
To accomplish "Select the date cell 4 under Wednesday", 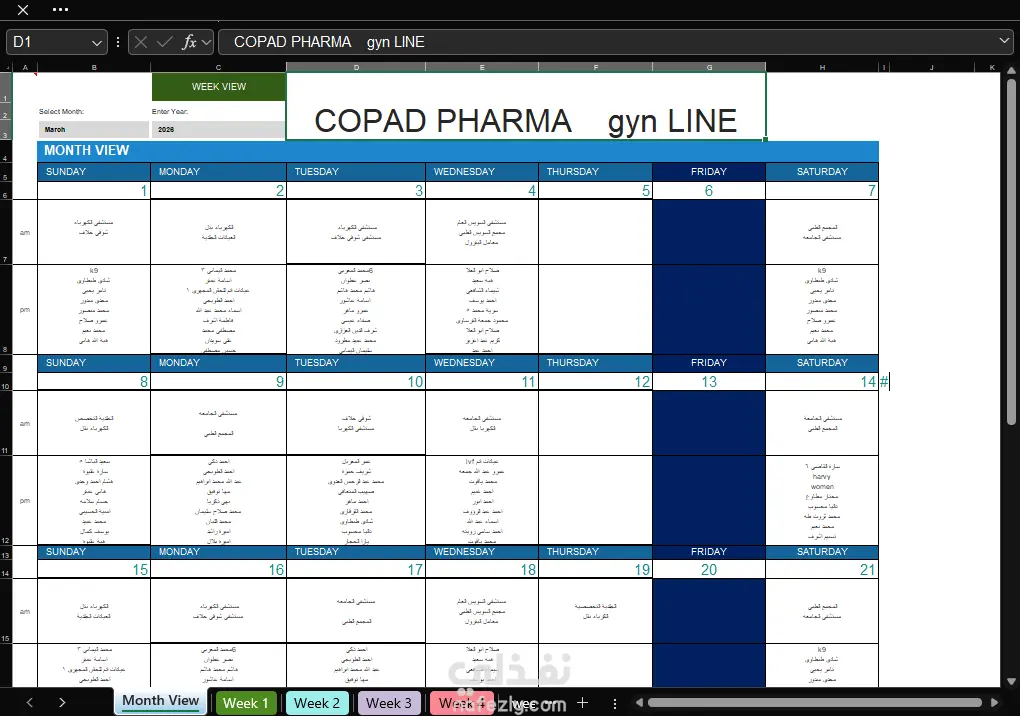I will pos(482,191).
